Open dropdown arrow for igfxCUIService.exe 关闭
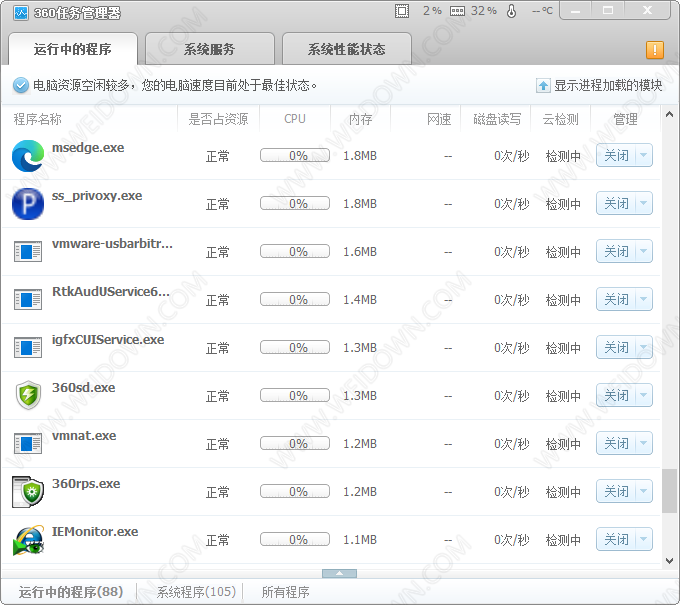The image size is (680, 605). [644, 347]
